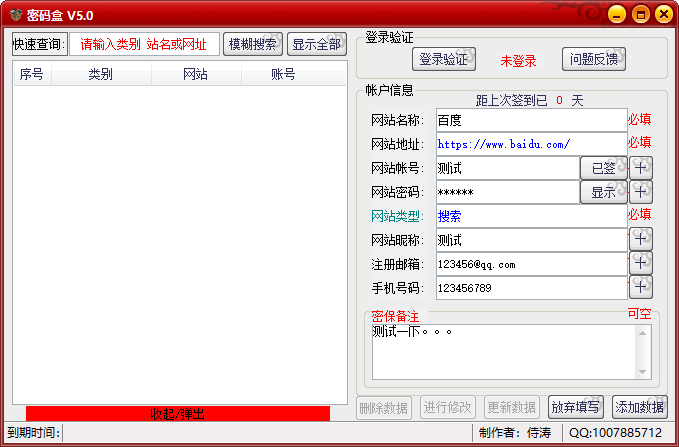The image size is (679, 447).
Task: Click the 必填 label beside 网站类型
Action: click(x=639, y=214)
